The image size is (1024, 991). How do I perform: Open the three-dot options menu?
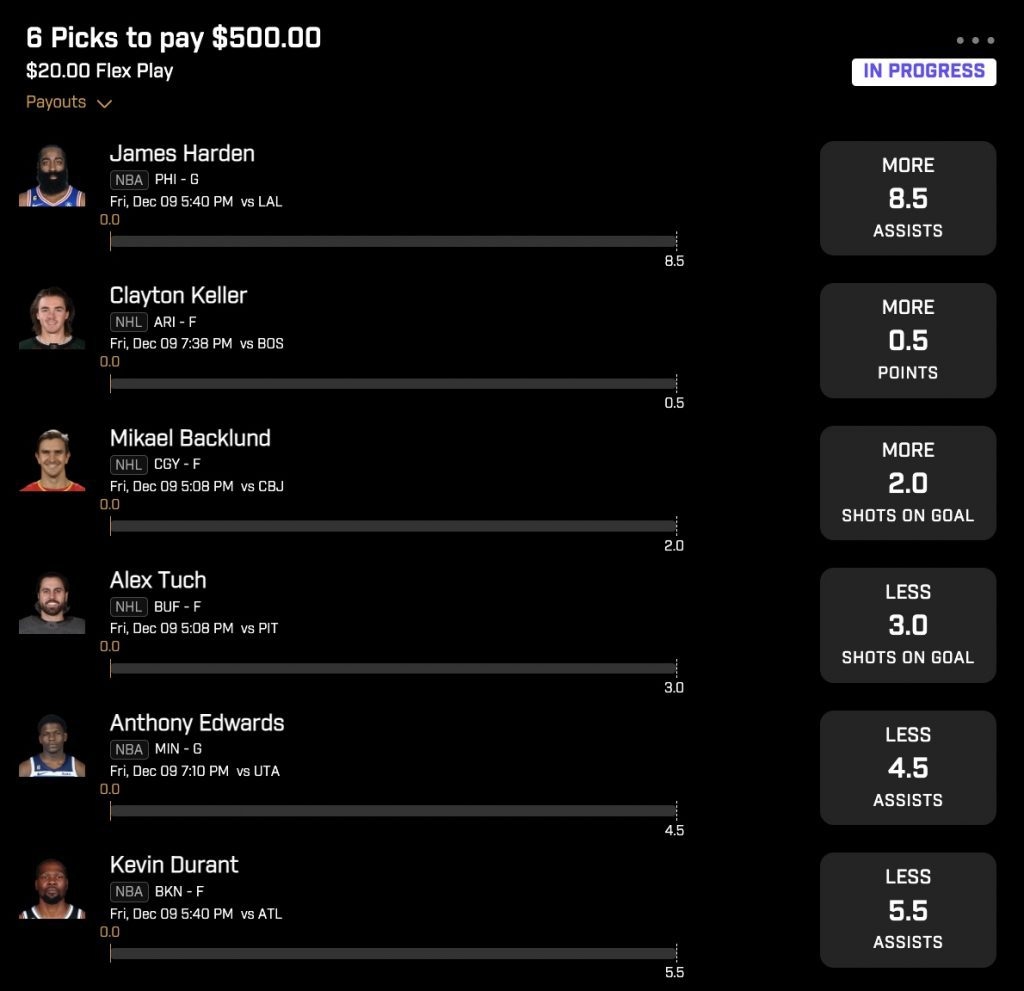pyautogui.click(x=975, y=41)
